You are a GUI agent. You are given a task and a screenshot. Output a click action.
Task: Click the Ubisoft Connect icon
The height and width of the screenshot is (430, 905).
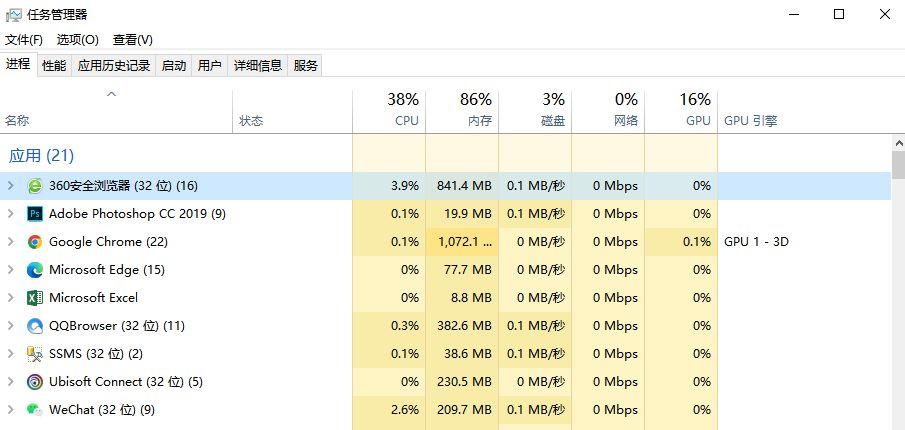pyautogui.click(x=35, y=382)
